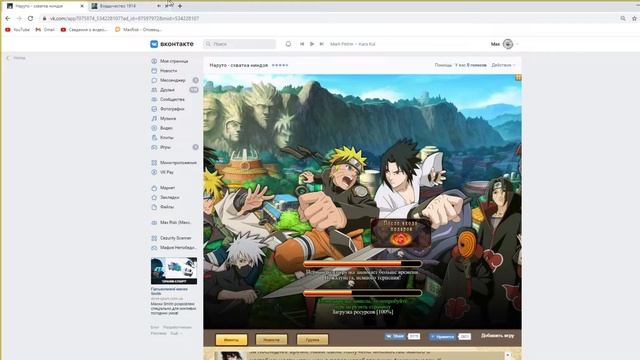Click the Нравится like button

pyautogui.click(x=442, y=337)
